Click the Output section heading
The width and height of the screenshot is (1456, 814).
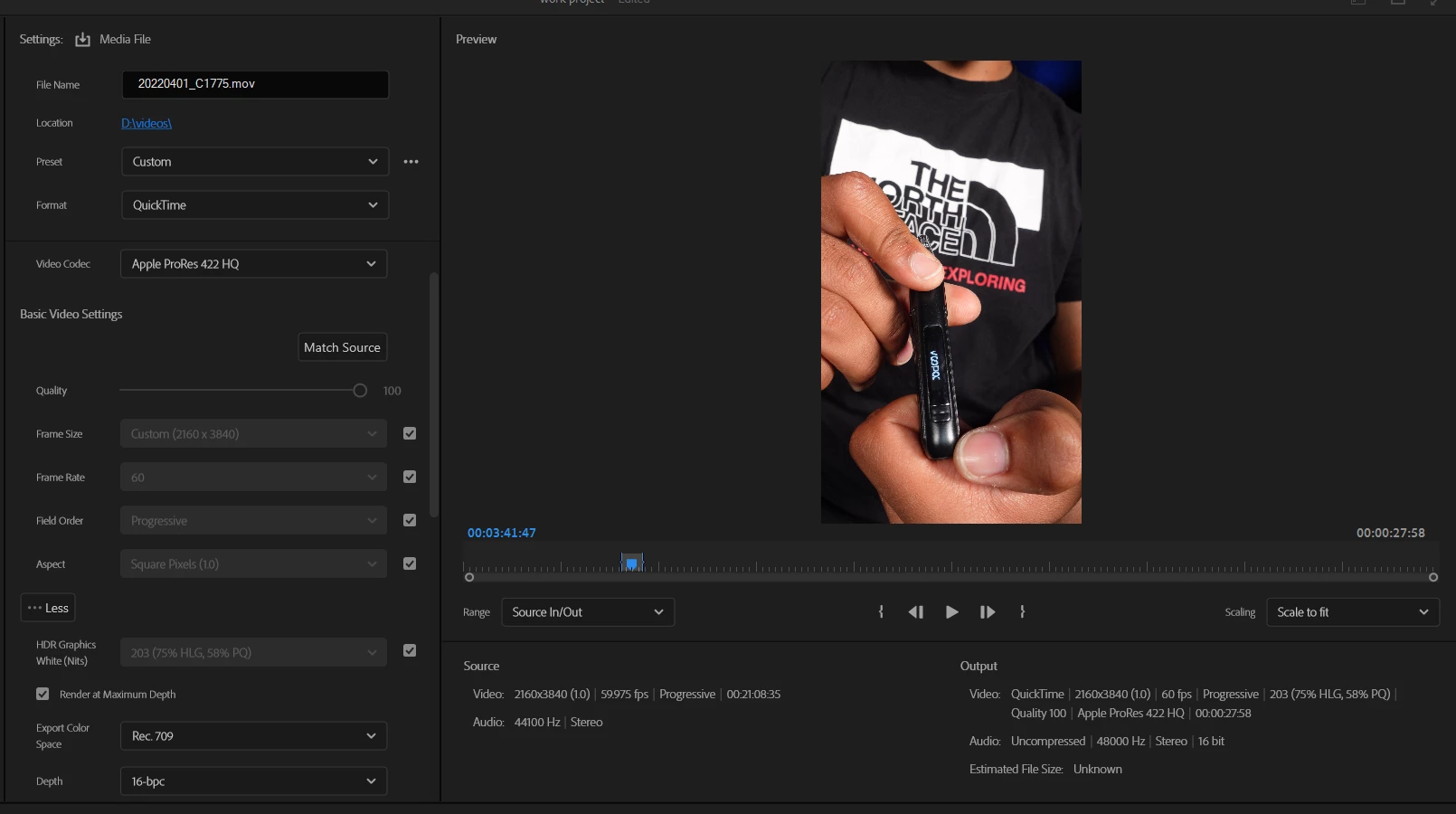[979, 666]
